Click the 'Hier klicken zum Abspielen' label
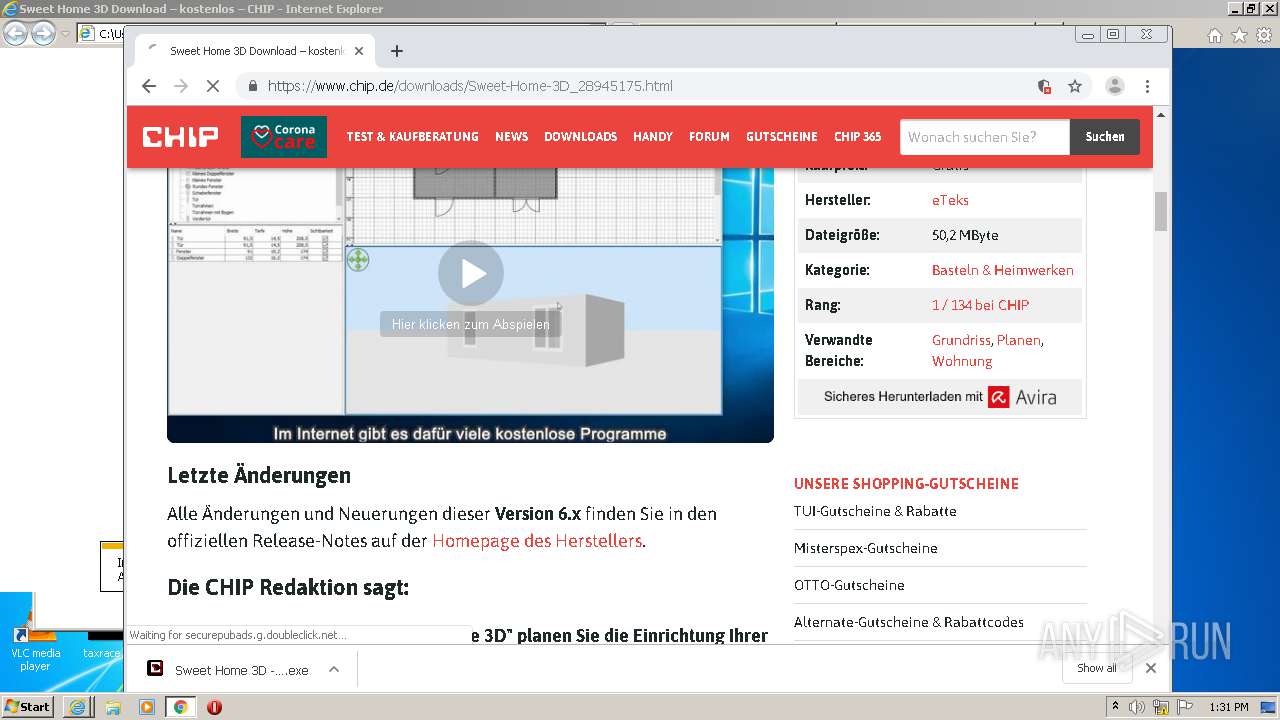 [x=470, y=324]
